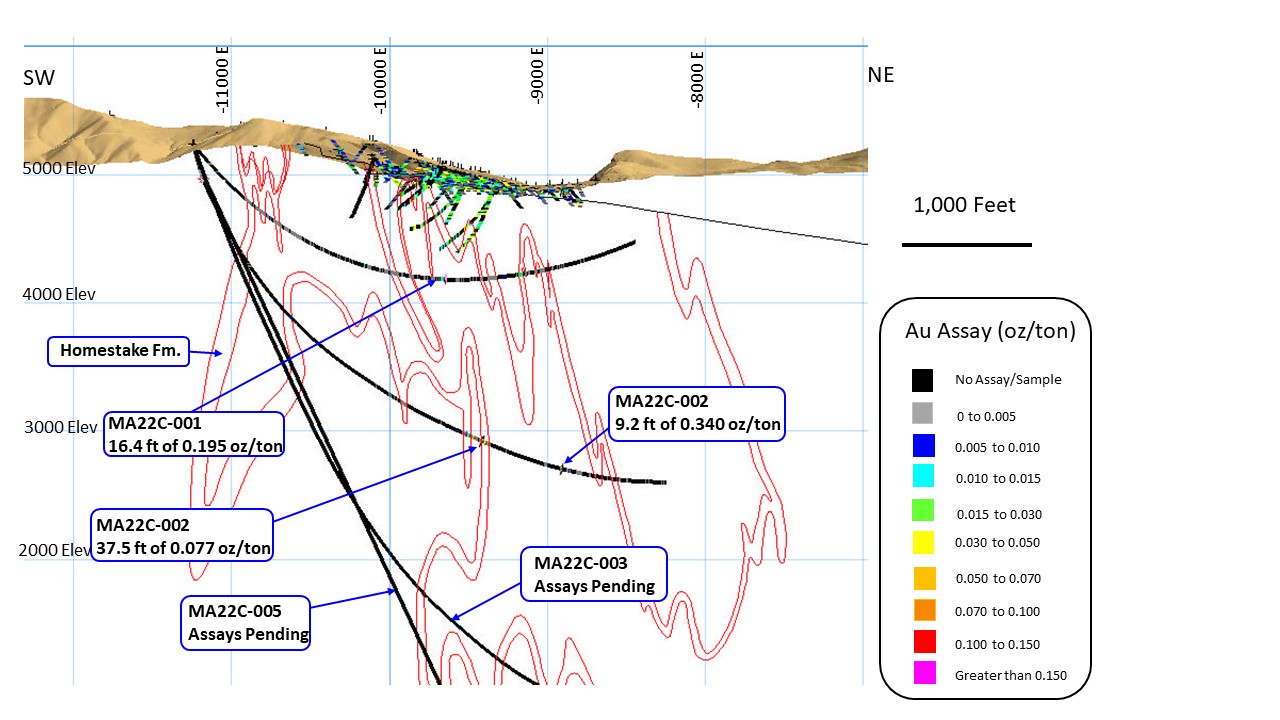Image resolution: width=1280 pixels, height=720 pixels.
Task: Click the MA22C-003 Assays Pending label
Action: (x=594, y=574)
